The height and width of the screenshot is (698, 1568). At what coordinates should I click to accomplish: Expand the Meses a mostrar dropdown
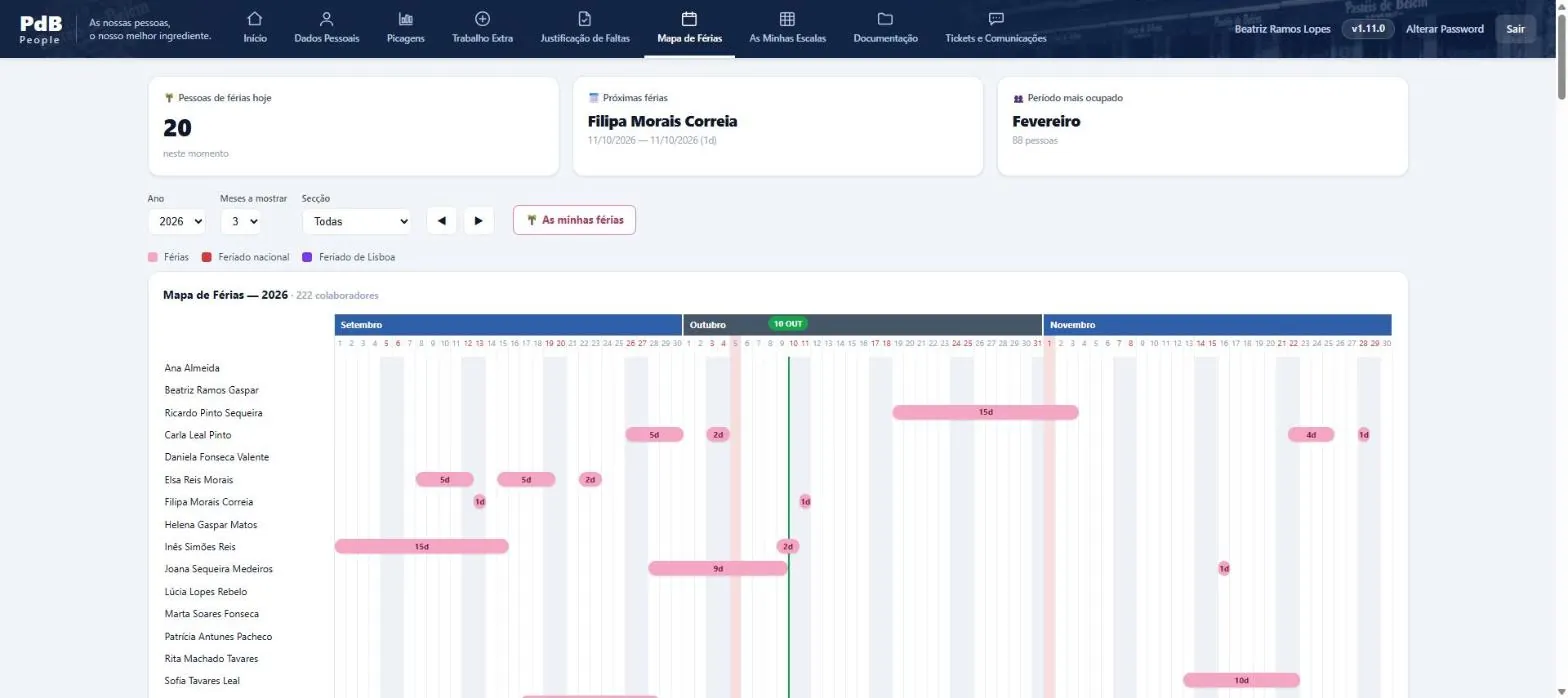pos(241,221)
